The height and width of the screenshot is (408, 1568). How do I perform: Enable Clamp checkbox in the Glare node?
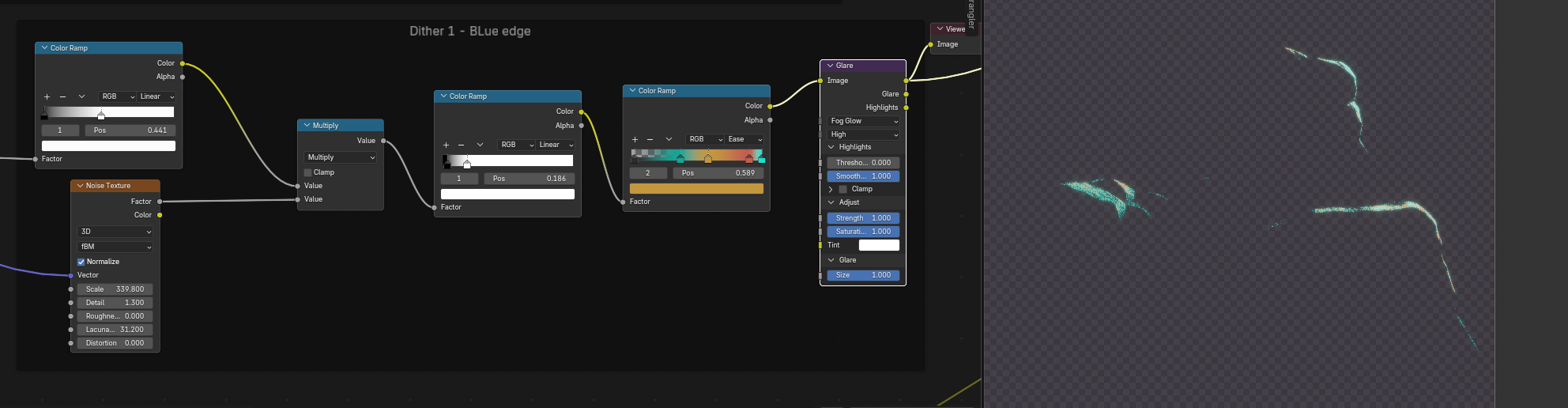click(x=842, y=189)
